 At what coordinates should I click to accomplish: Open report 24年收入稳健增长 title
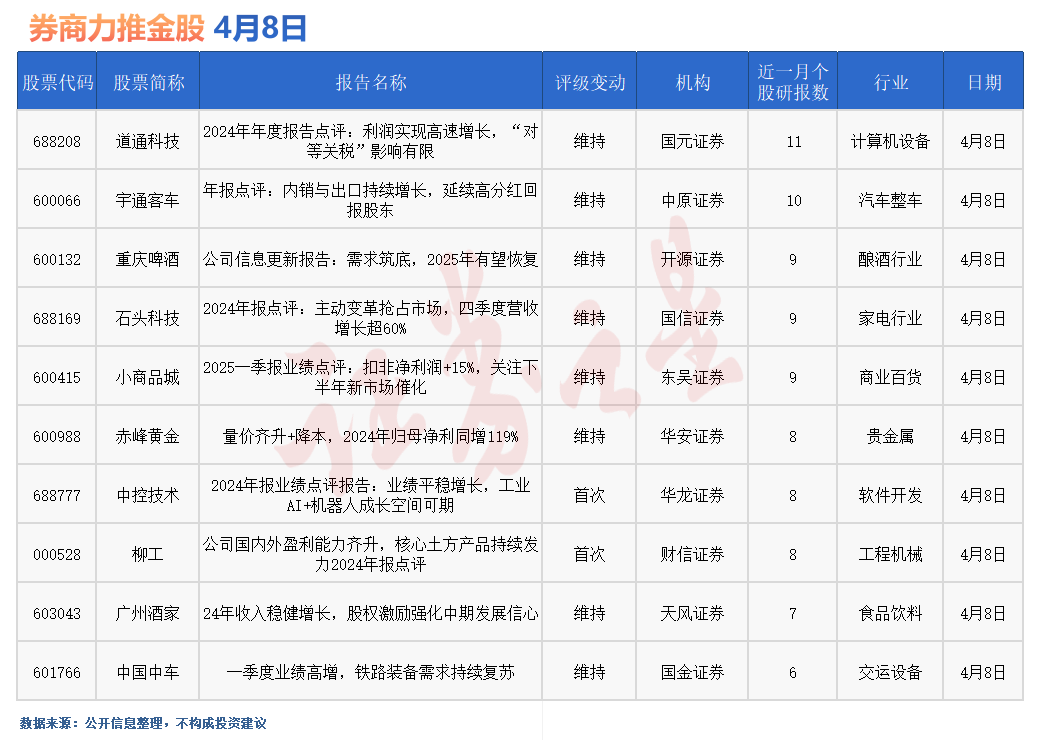click(370, 614)
